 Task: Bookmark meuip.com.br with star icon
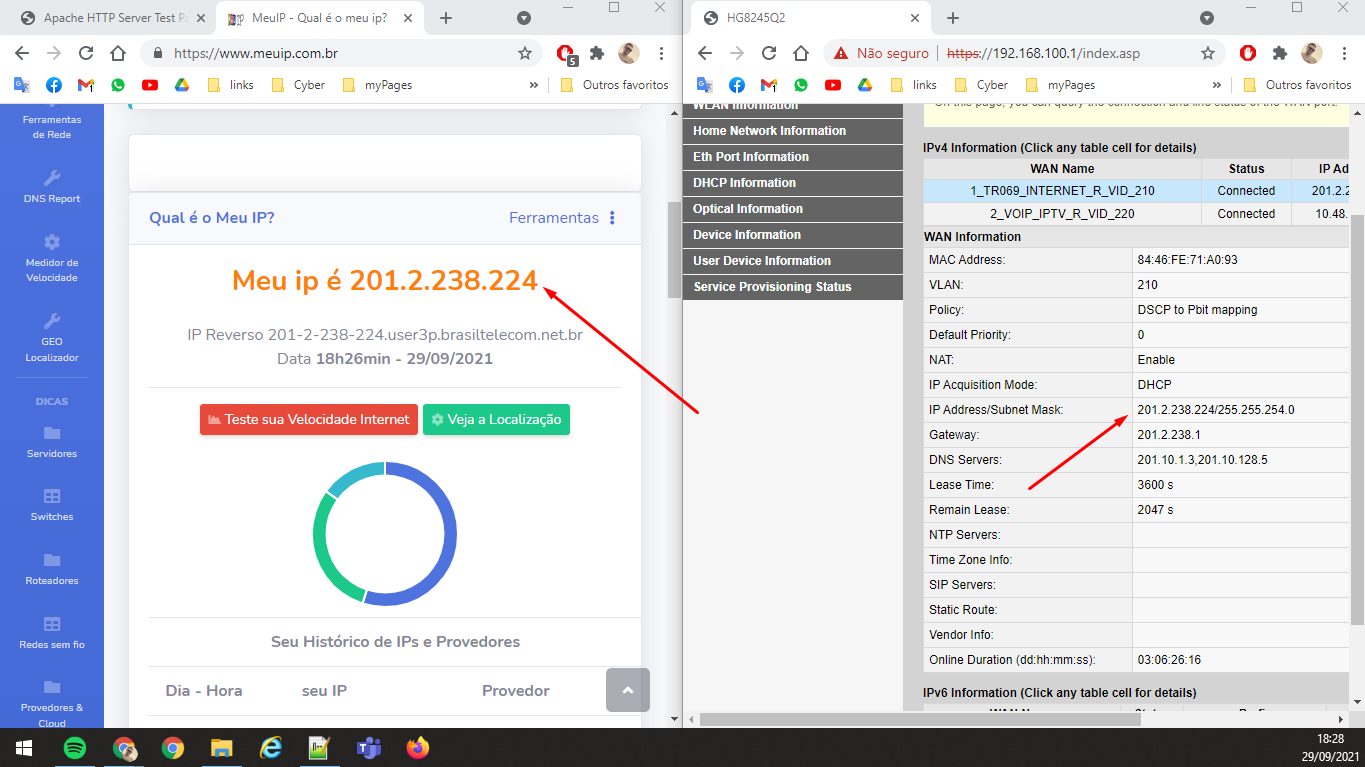point(525,53)
